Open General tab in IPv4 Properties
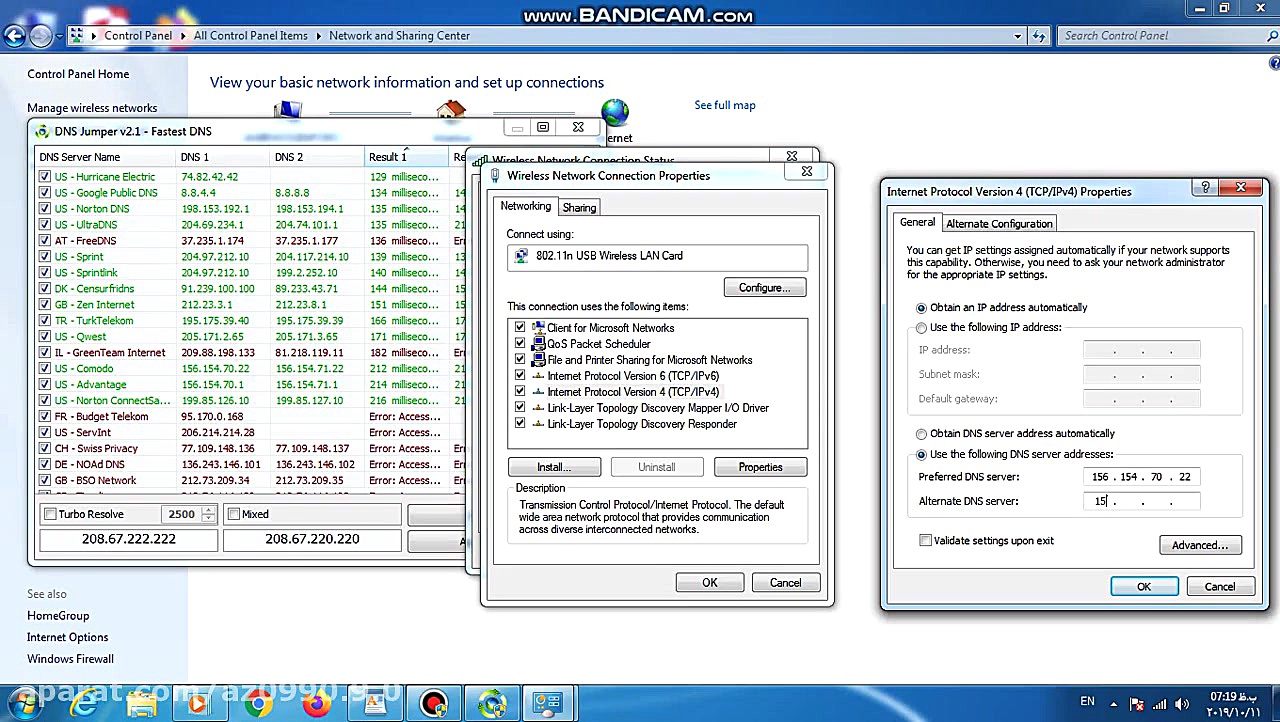The height and width of the screenshot is (722, 1280). tap(917, 222)
